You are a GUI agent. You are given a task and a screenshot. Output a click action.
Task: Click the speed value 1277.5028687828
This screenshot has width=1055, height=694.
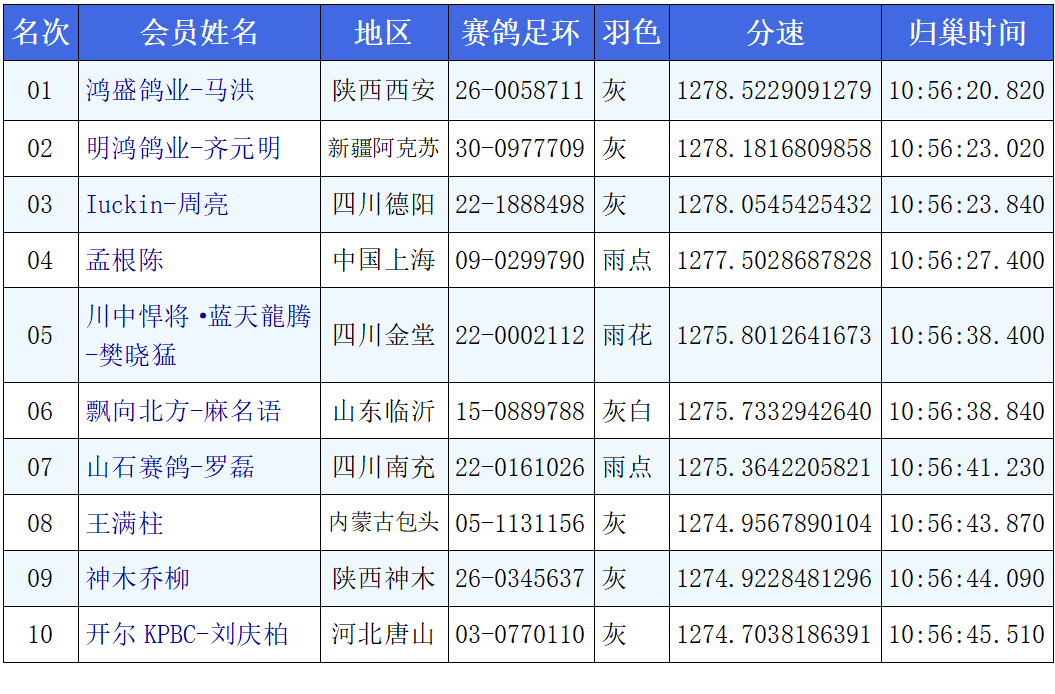(774, 261)
